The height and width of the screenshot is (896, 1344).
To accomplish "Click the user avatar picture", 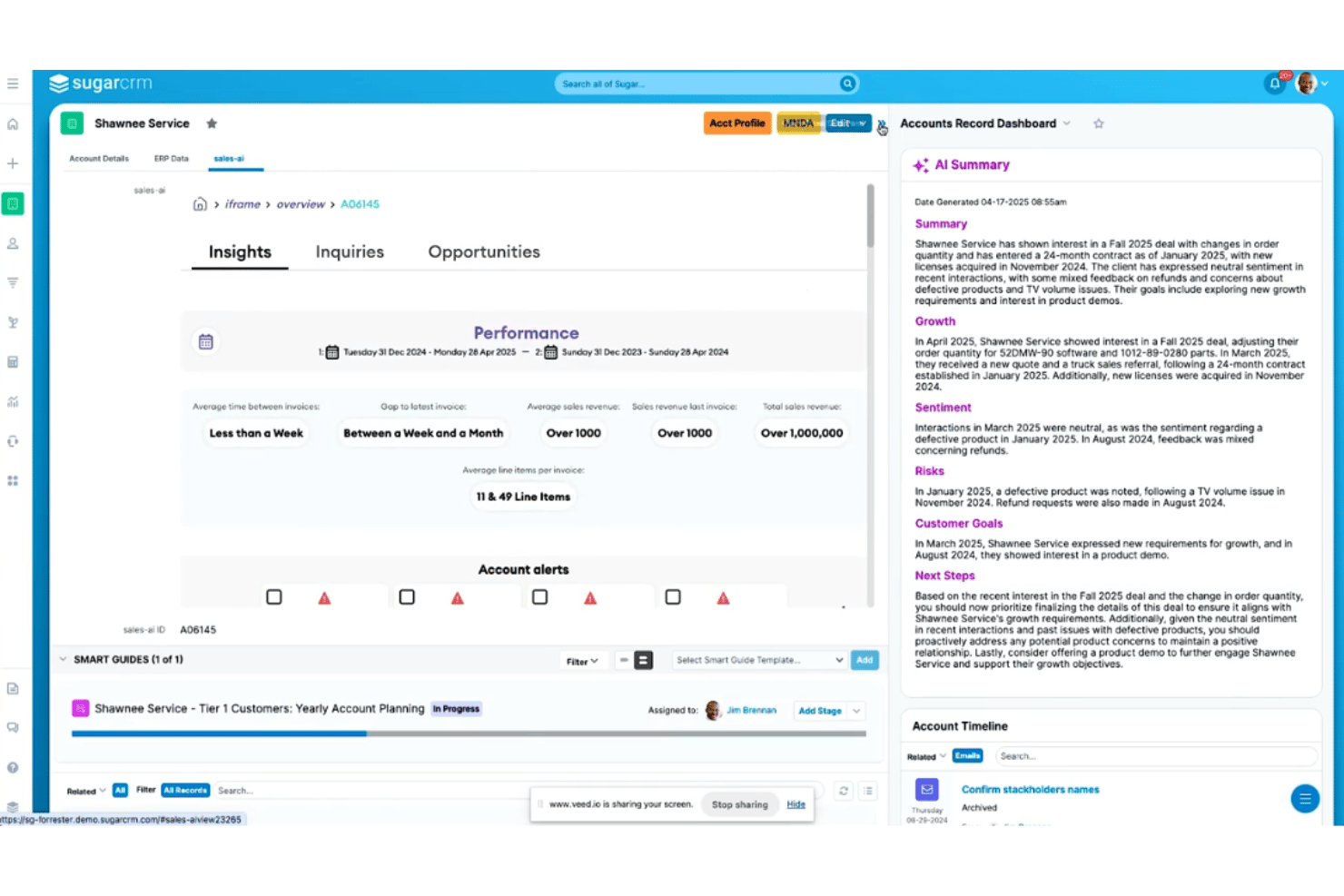I will click(1307, 84).
